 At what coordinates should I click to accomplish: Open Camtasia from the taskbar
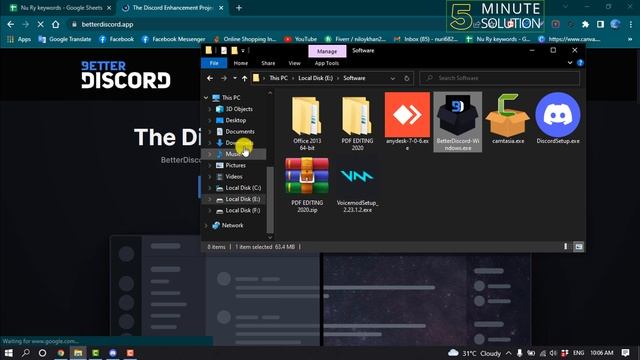pyautogui.click(x=96, y=353)
